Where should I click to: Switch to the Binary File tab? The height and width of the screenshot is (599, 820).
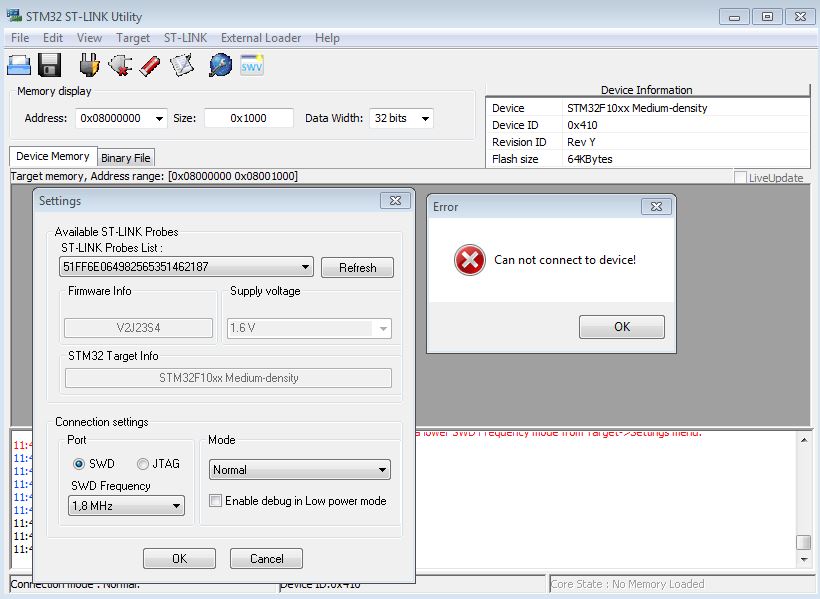point(126,157)
